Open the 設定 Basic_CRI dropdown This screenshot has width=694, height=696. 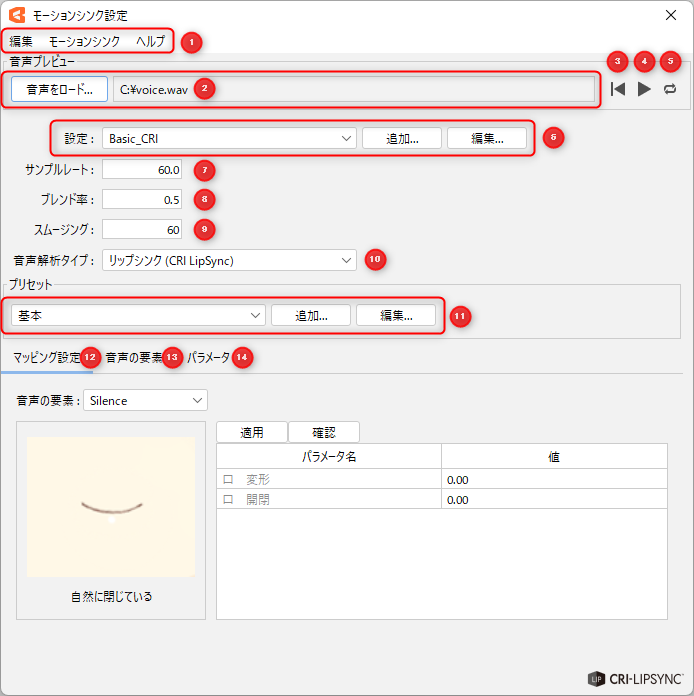click(229, 138)
